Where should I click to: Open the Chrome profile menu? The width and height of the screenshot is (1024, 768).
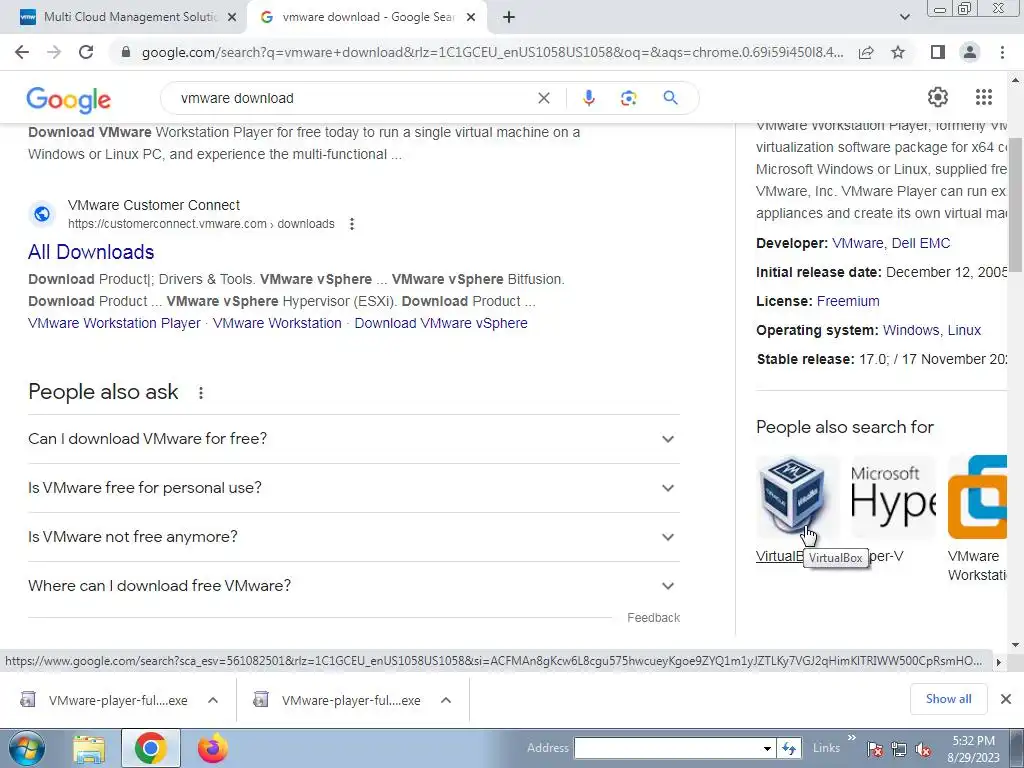970,52
